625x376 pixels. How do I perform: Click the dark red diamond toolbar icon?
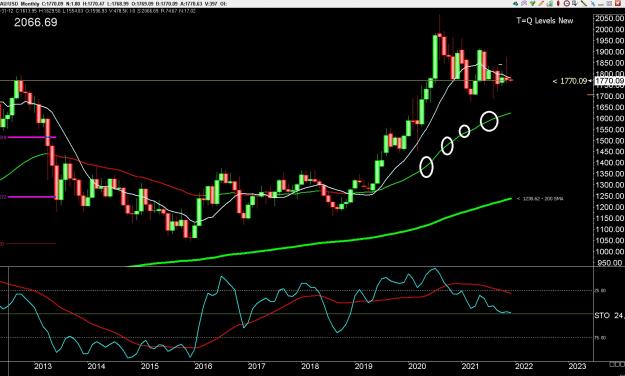[558, 4]
